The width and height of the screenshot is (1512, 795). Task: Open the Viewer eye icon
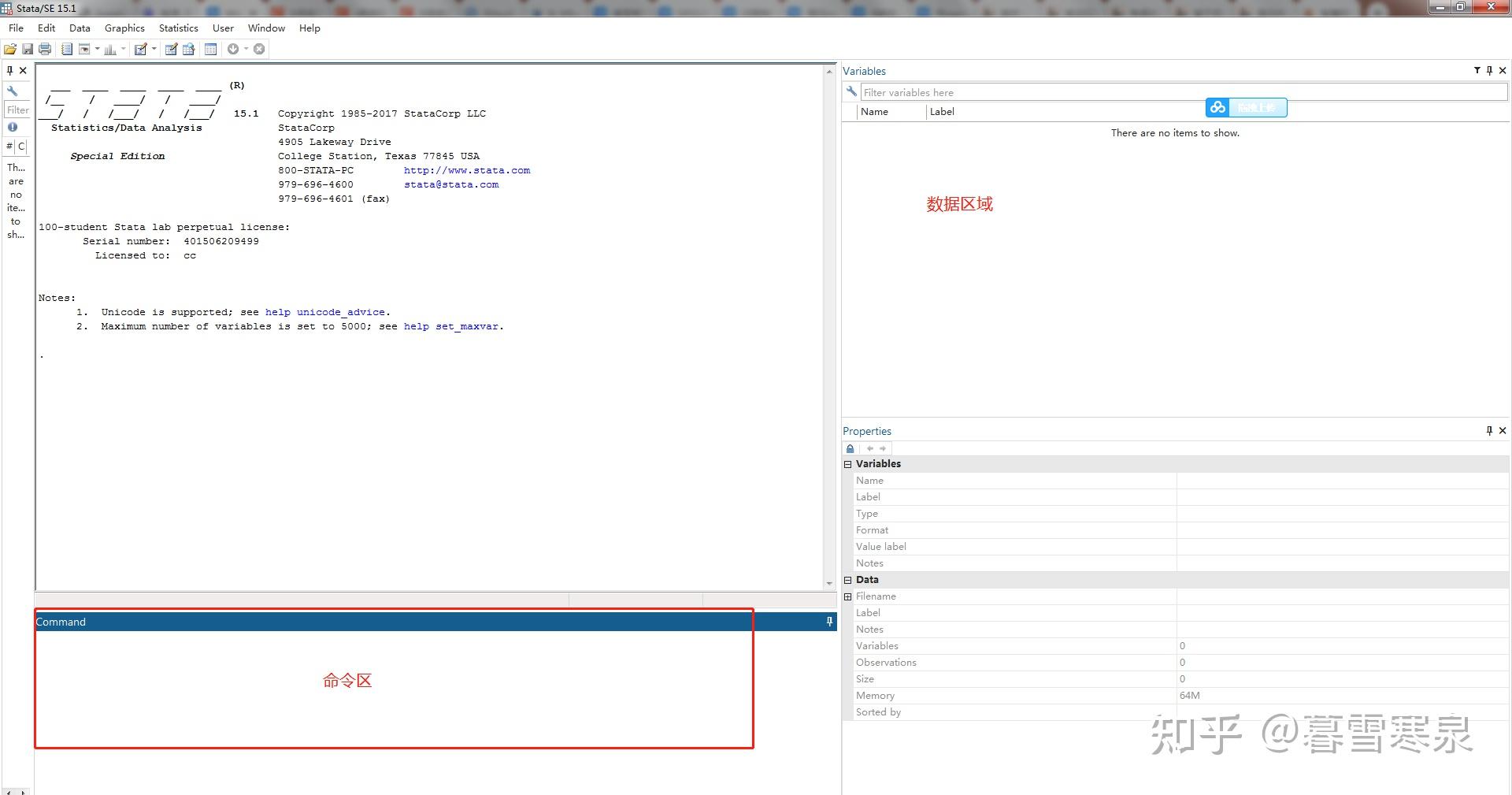pos(84,49)
